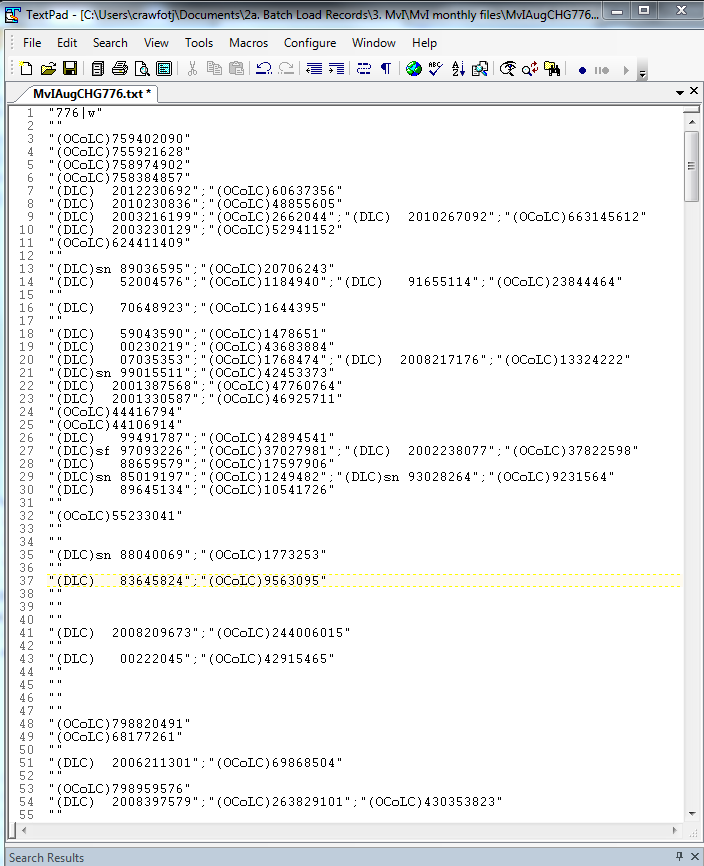The height and width of the screenshot is (866, 704).
Task: Open the Macros menu
Action: pos(248,43)
